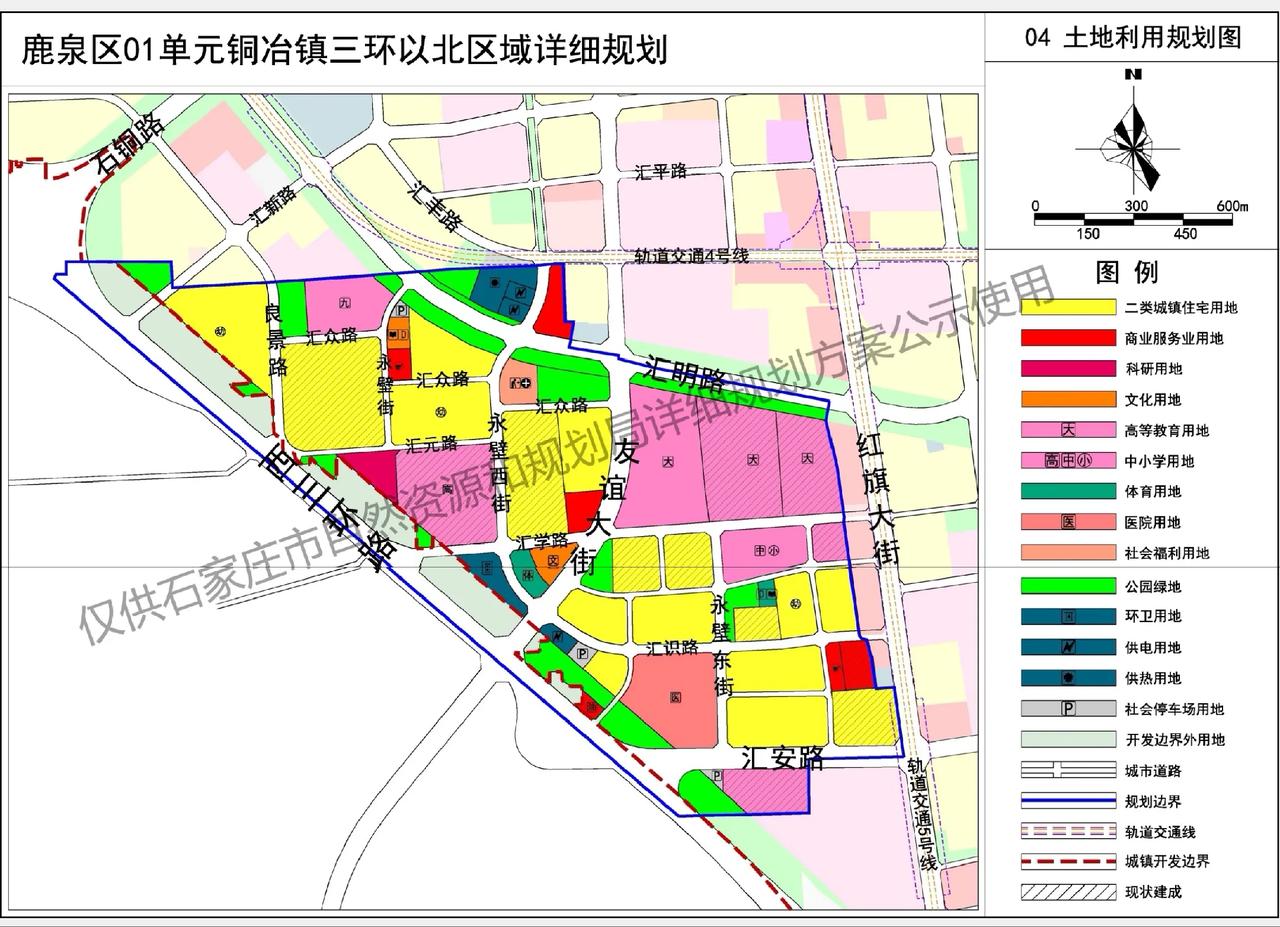
Task: Click the 社会停车场用地 P legend symbol
Action: pyautogui.click(x=1068, y=708)
